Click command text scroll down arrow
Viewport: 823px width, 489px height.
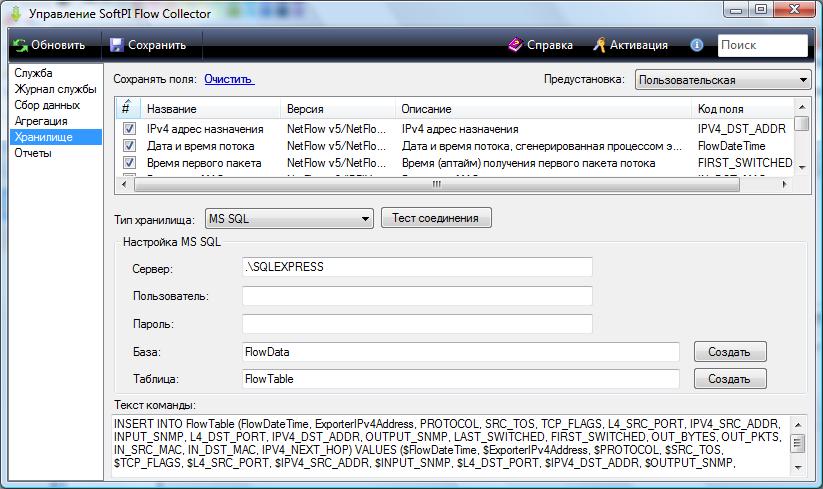(798, 467)
